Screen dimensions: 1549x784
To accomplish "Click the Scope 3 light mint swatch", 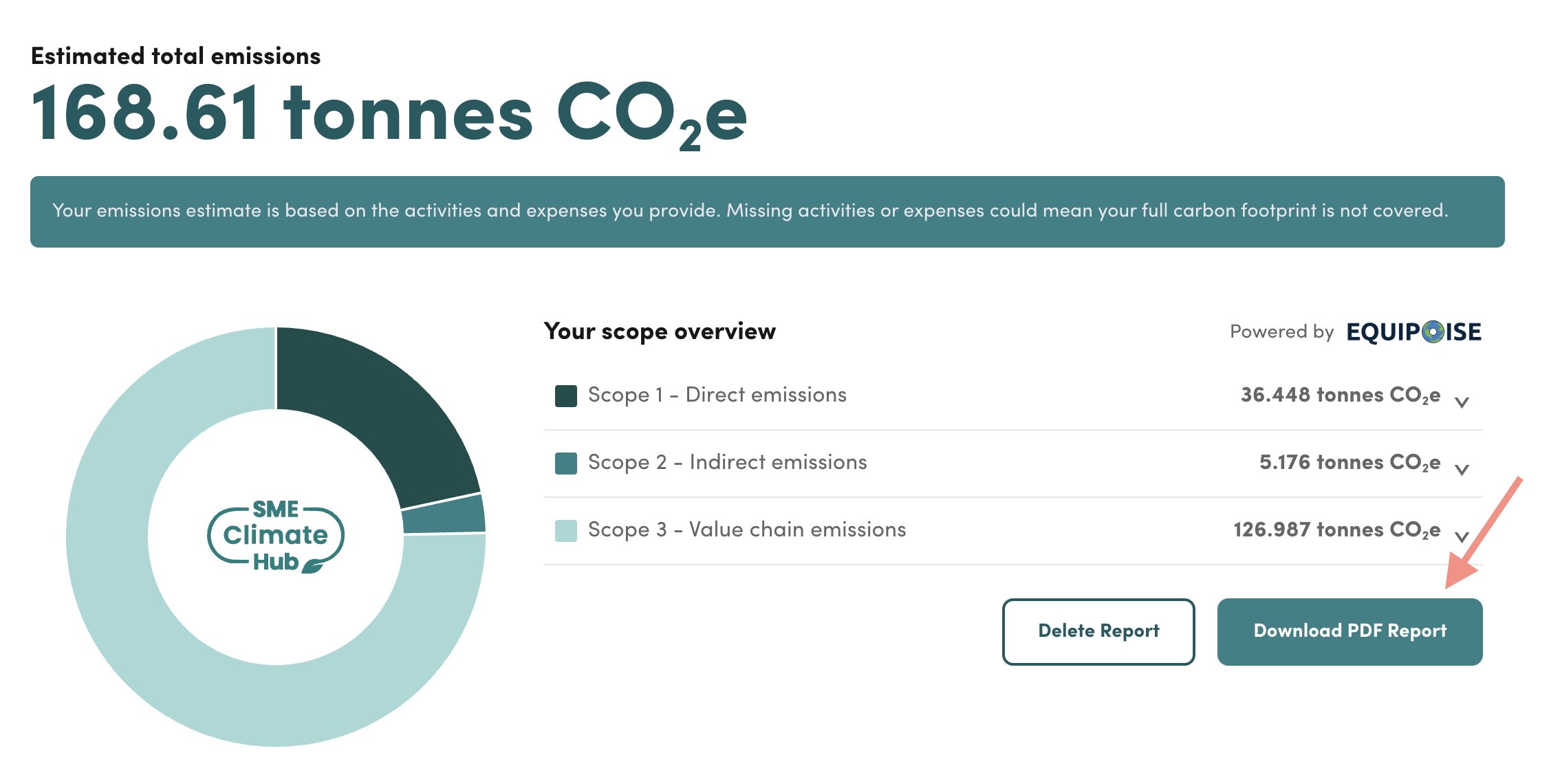I will coord(565,530).
